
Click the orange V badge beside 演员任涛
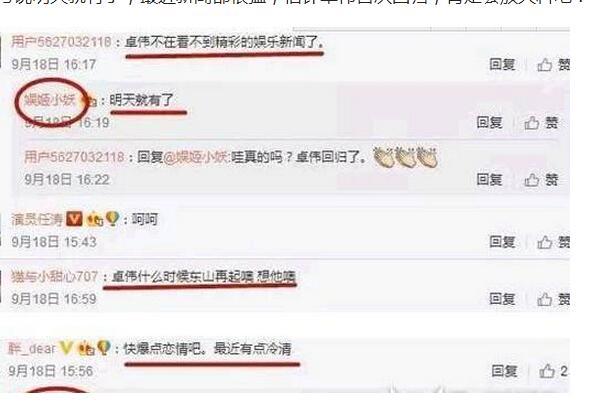coord(74,219)
